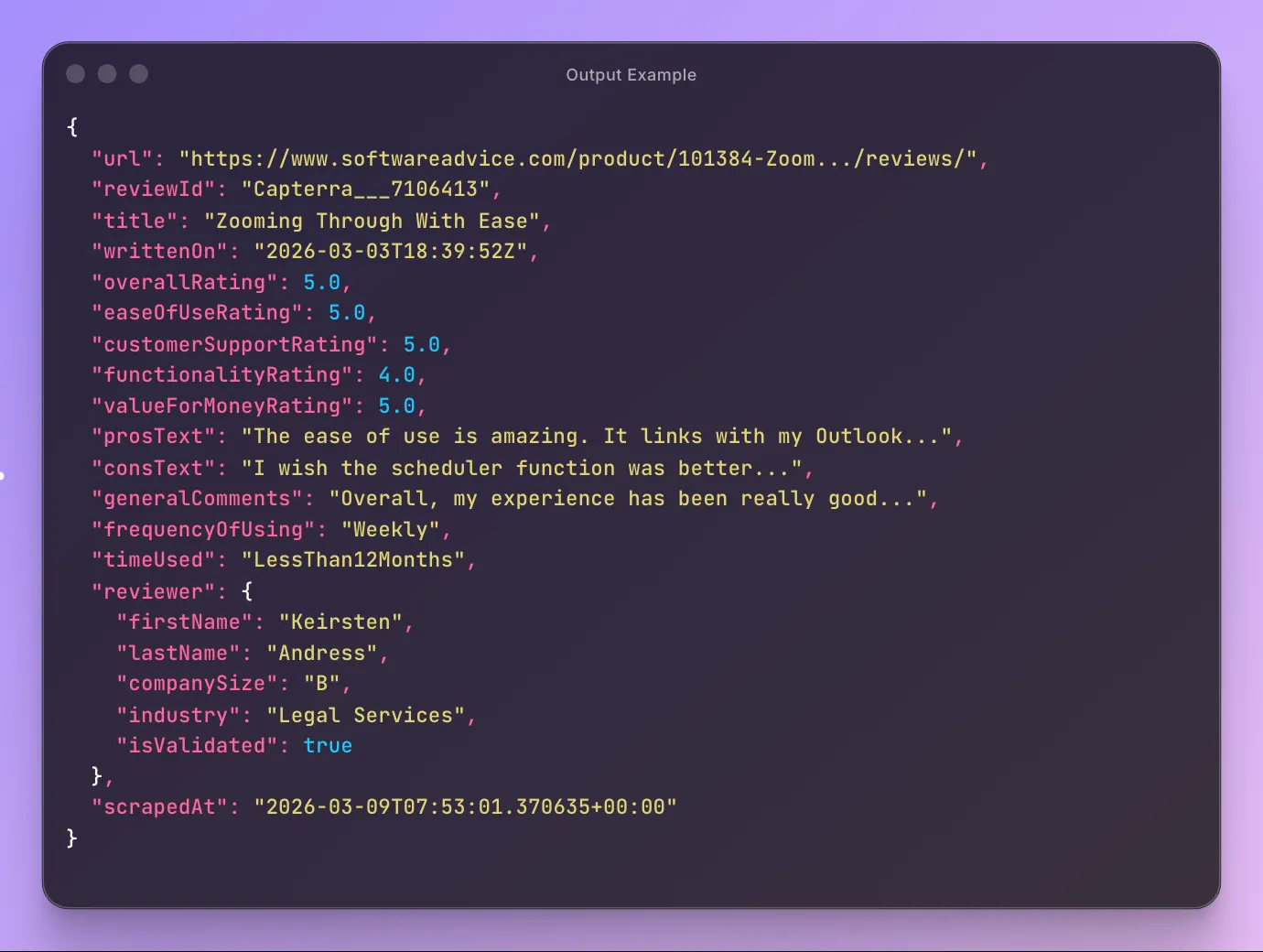This screenshot has height=952, width=1263.
Task: Click the opening brace at the top
Action: [x=71, y=127]
